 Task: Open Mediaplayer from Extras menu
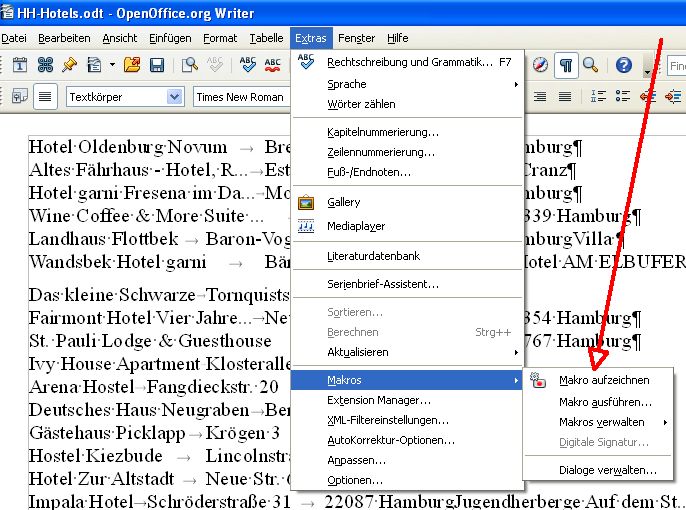point(407,226)
